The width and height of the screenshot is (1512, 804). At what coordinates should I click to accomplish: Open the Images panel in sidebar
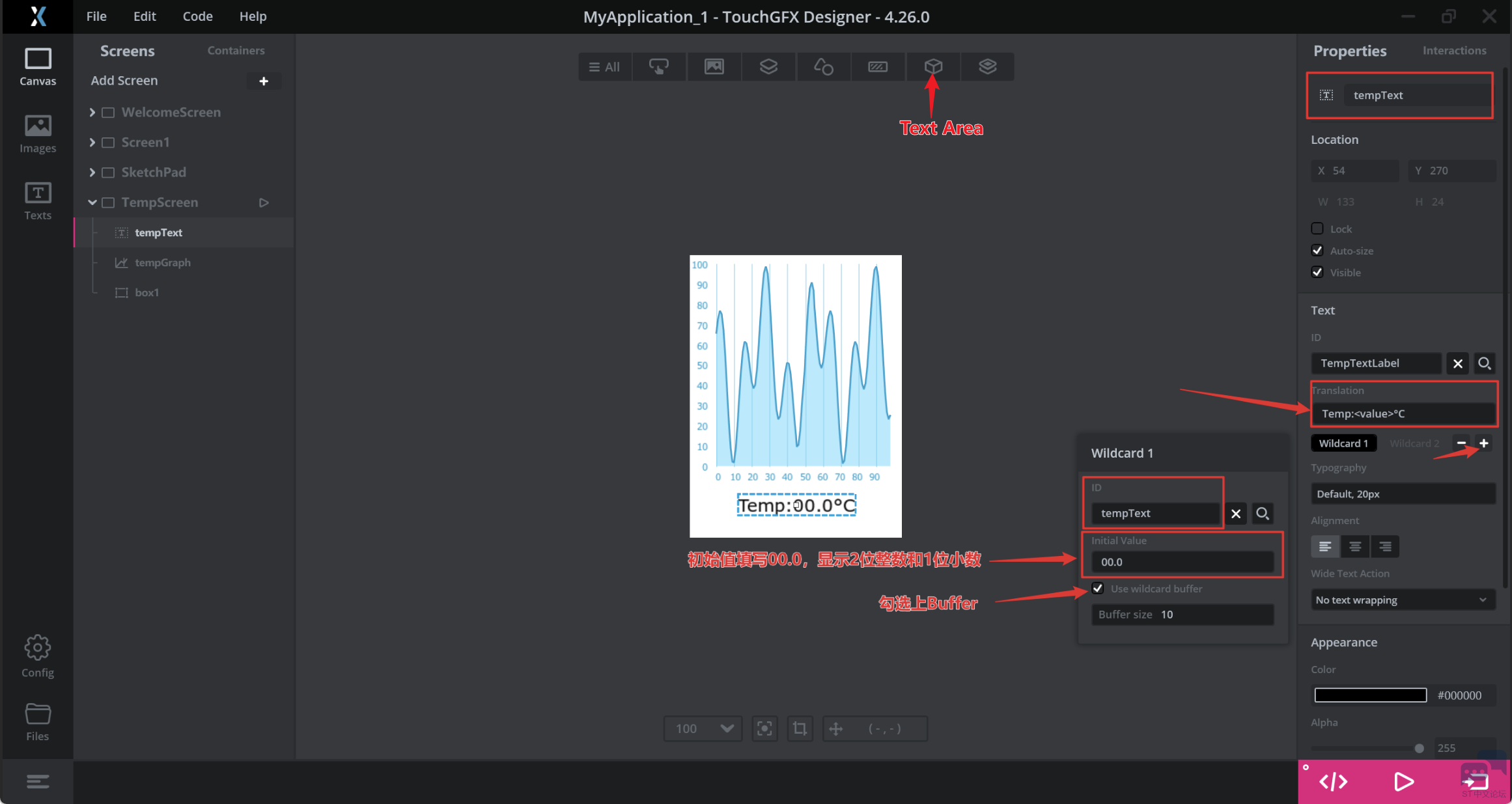click(38, 133)
